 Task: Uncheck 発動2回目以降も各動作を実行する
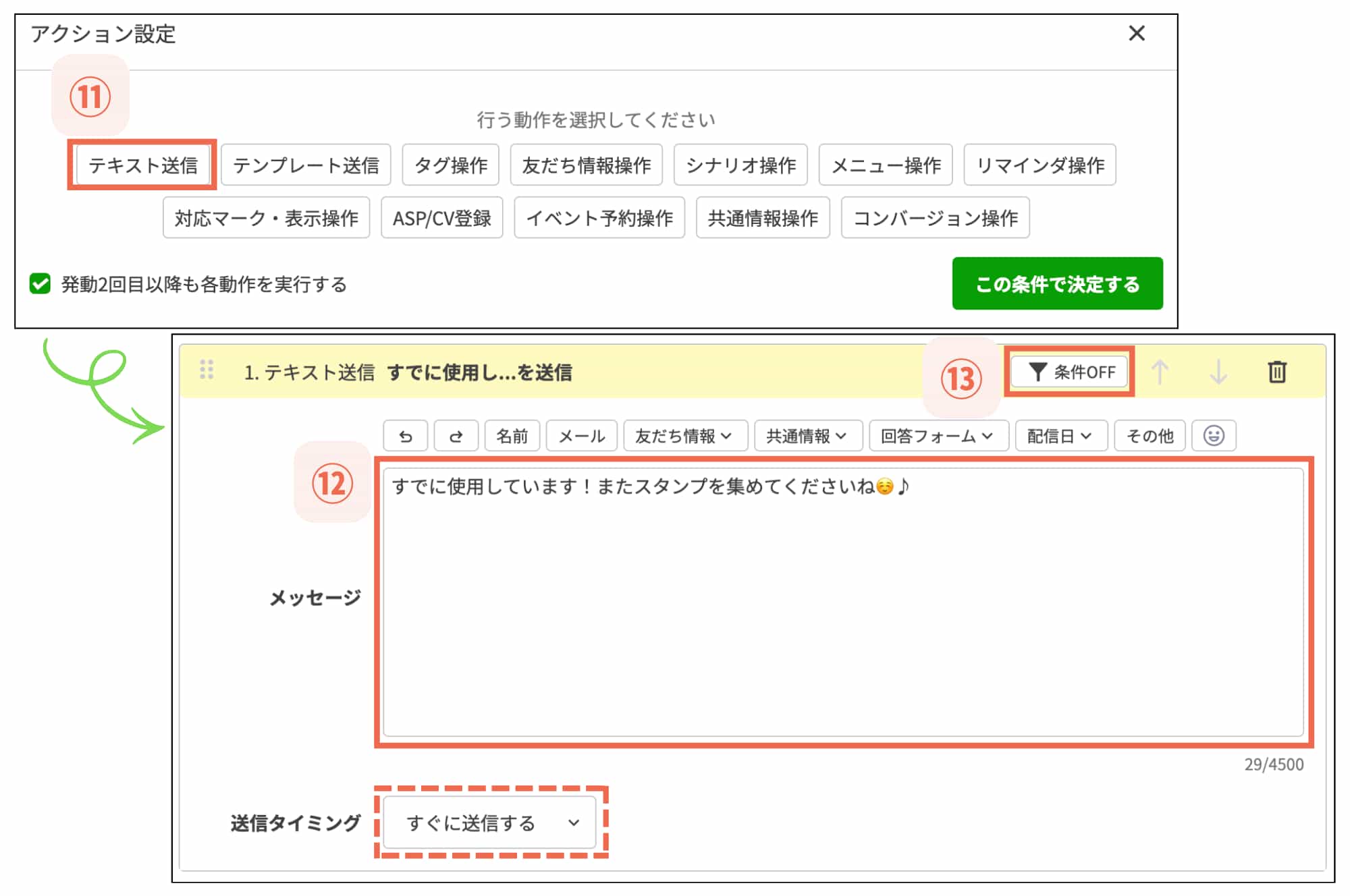pos(38,285)
